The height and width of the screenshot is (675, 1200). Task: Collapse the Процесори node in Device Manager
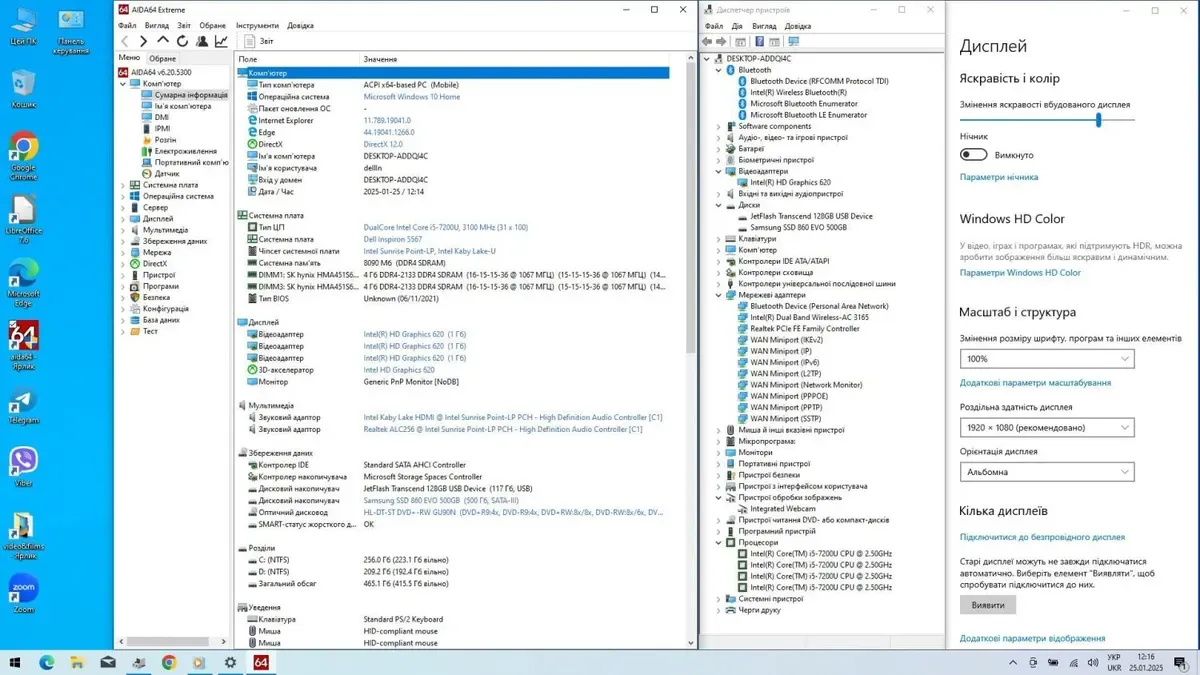(719, 542)
